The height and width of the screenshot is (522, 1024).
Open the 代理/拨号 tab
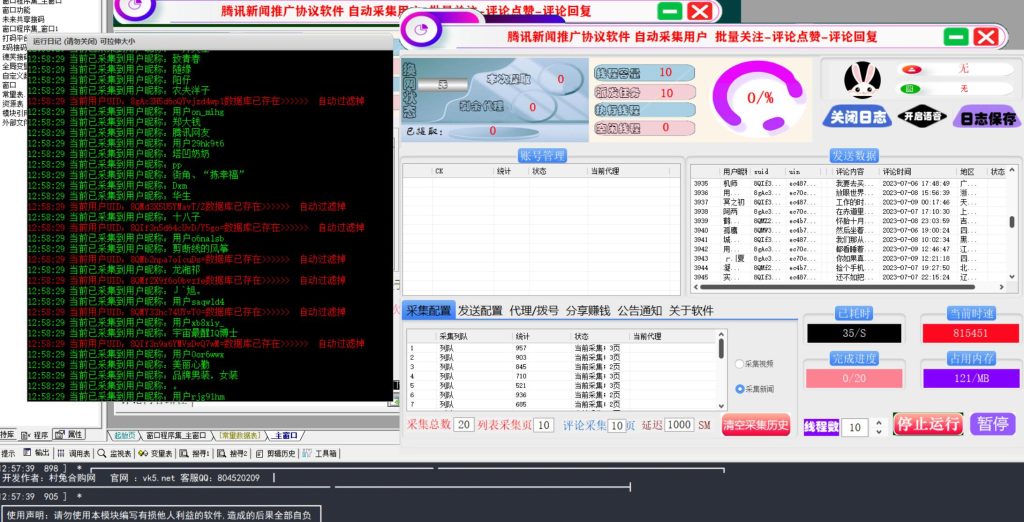tap(535, 311)
